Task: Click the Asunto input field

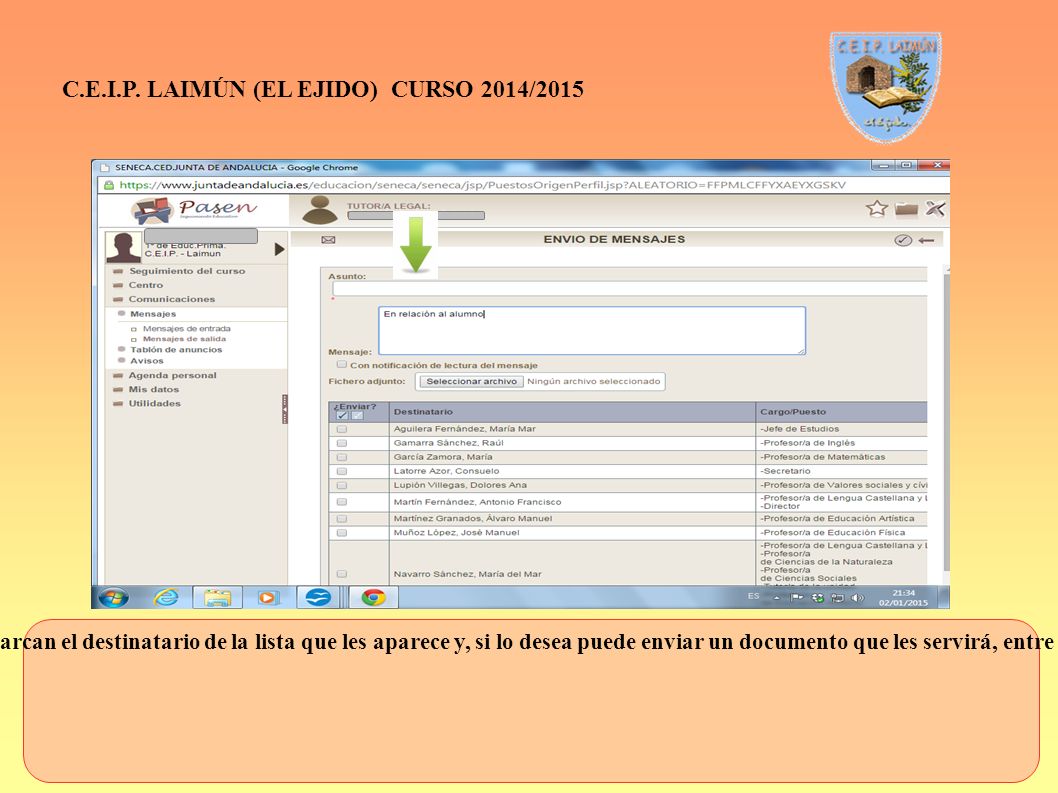Action: point(630,289)
